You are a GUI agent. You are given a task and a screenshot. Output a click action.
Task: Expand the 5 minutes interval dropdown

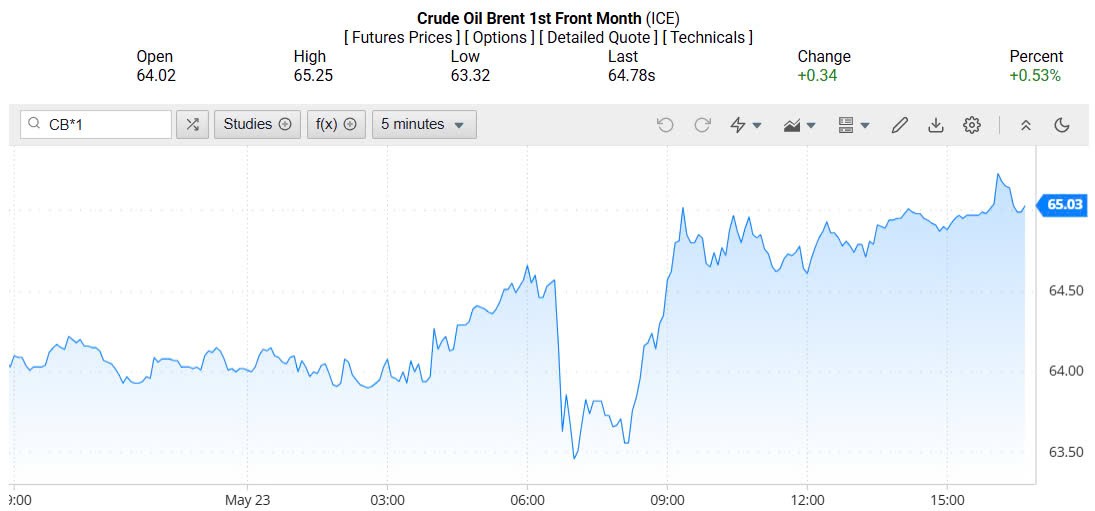(x=424, y=124)
